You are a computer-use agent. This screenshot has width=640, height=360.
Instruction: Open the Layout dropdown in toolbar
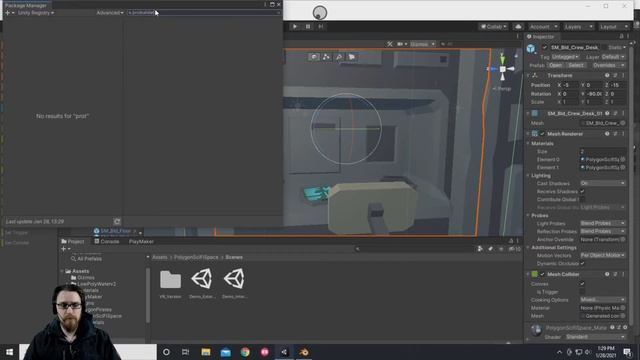coord(614,27)
